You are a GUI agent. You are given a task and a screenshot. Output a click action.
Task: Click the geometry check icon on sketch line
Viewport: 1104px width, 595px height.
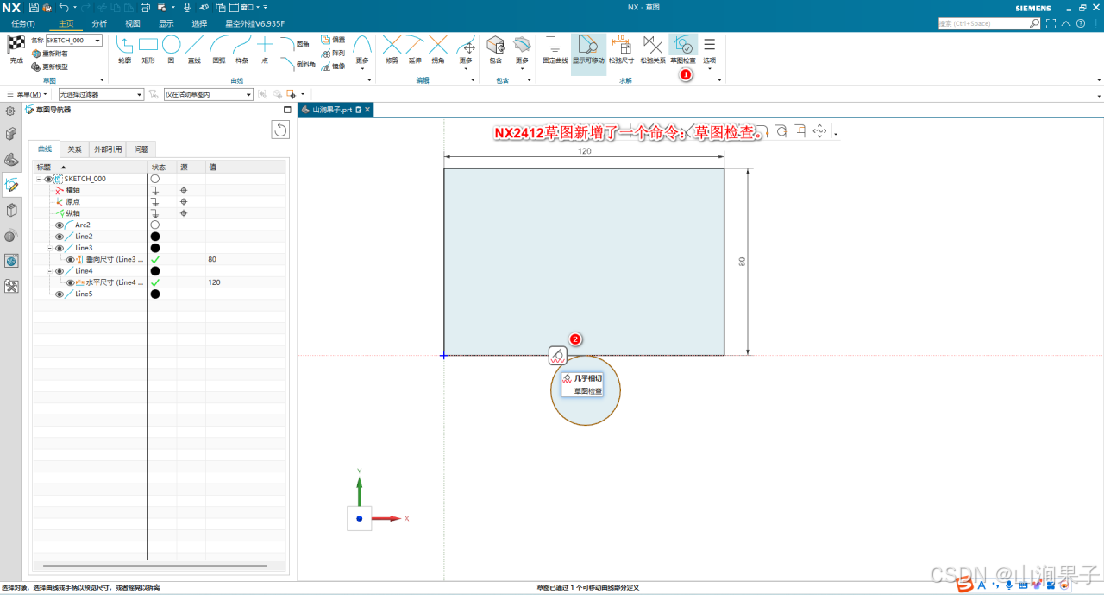pos(558,356)
